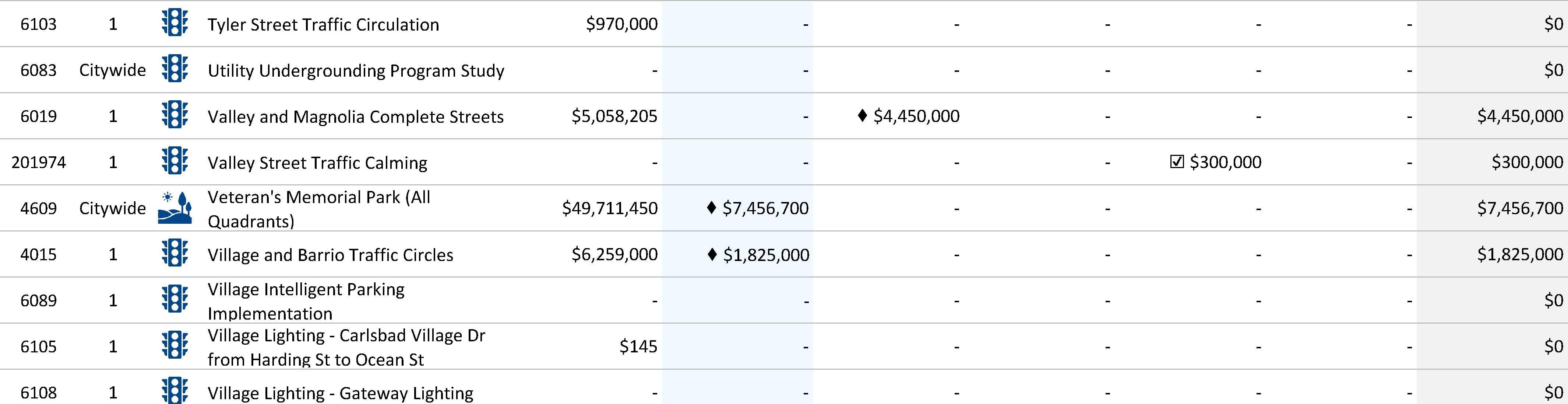The image size is (1568, 404).
Task: Click the diamond marker beside $7,456,700
Action: click(711, 208)
